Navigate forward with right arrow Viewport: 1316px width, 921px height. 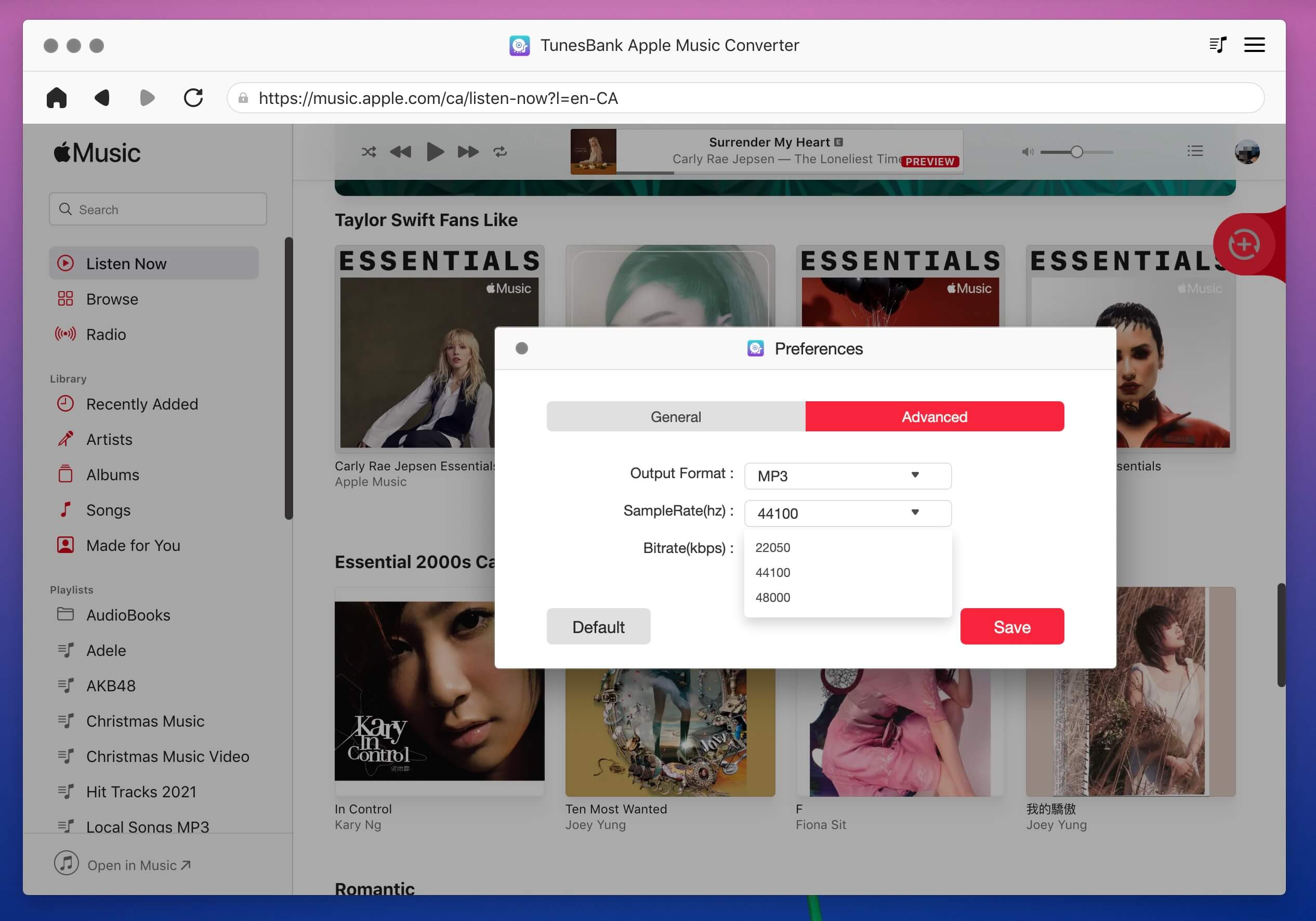147,98
